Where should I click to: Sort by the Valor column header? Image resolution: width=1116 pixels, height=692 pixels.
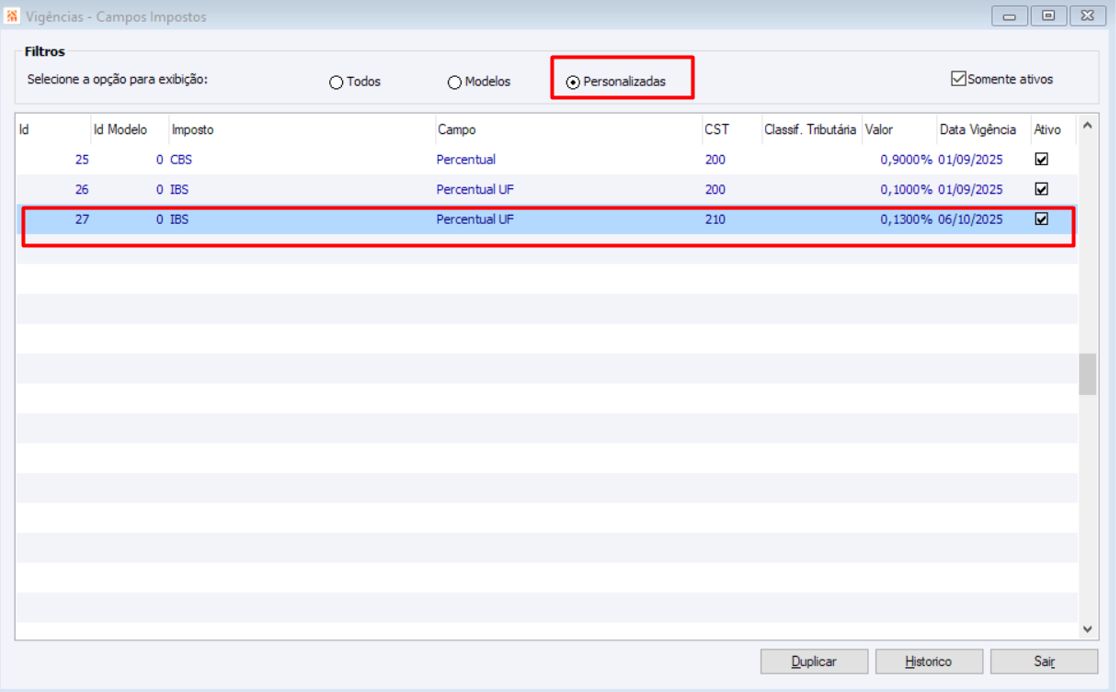(x=899, y=130)
